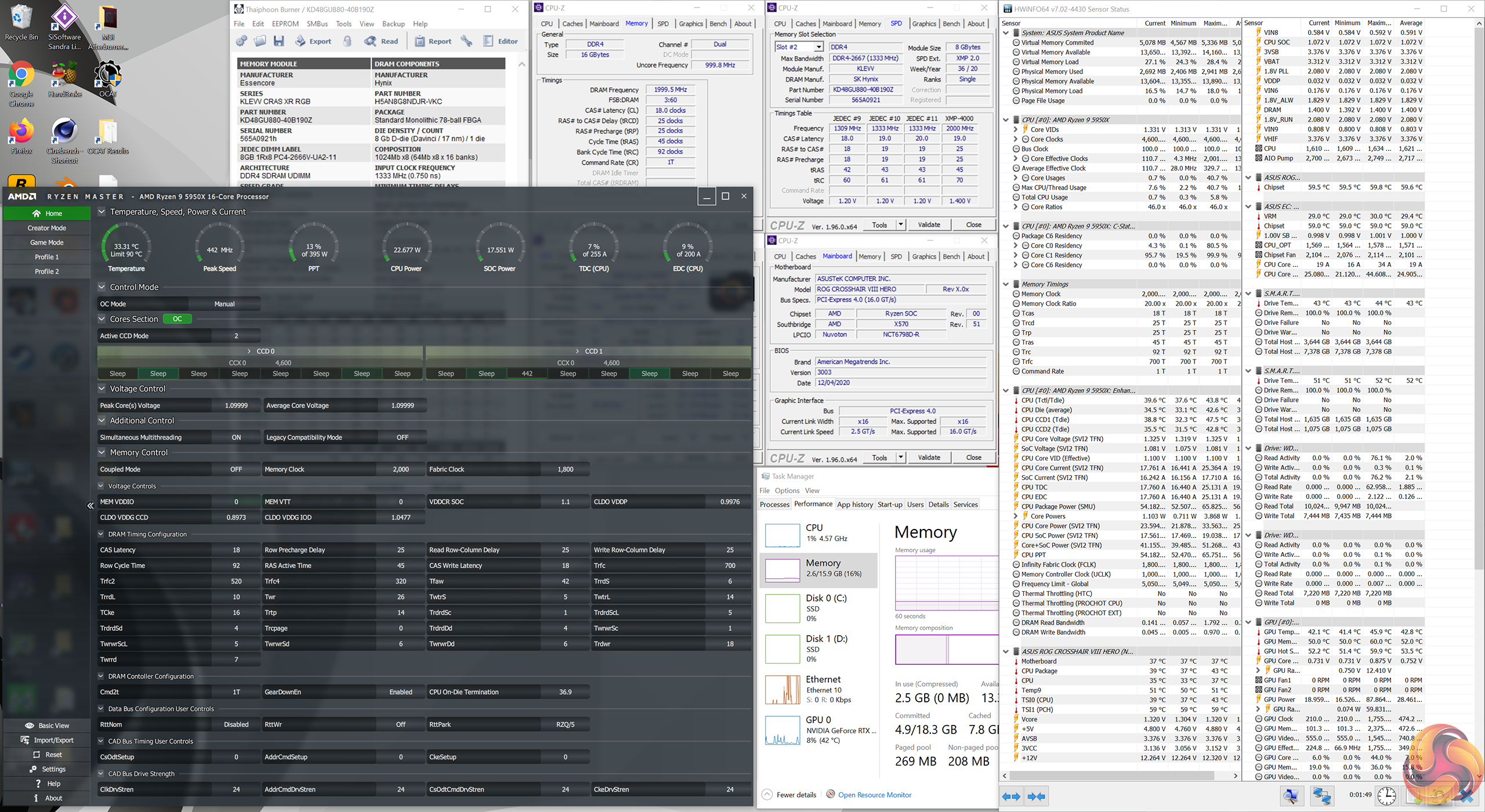Open Import/Export in Ryzen Master sidebar
Screen dimensions: 1485x812
pyautogui.click(x=46, y=740)
